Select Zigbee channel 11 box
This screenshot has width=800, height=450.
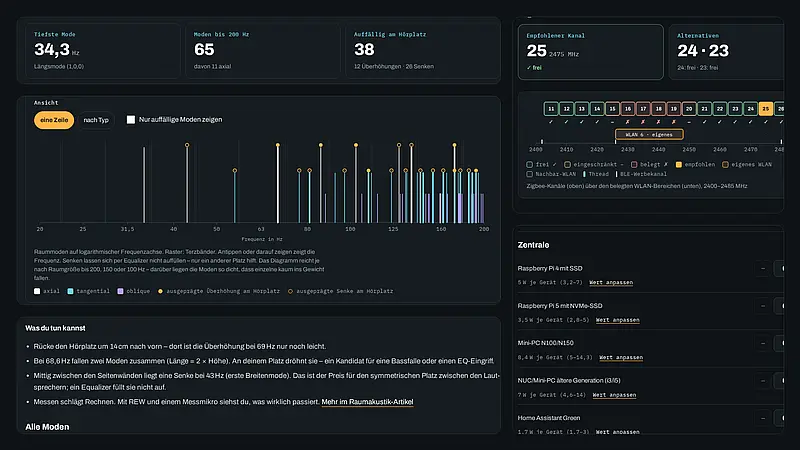551,109
